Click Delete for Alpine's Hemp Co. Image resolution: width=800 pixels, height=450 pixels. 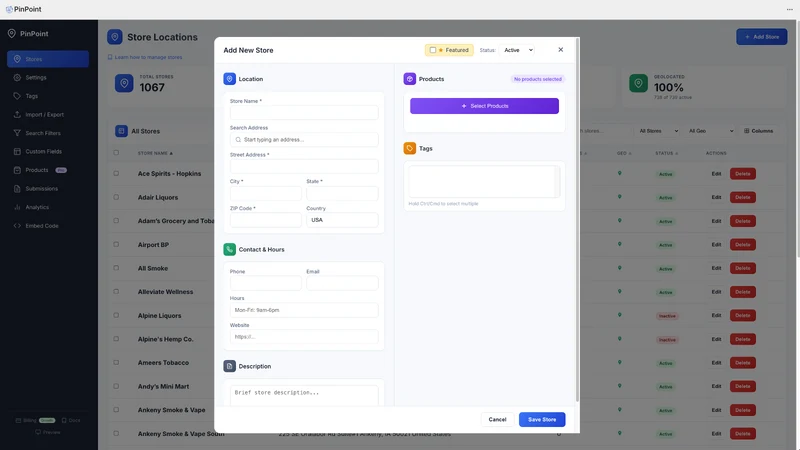[742, 339]
